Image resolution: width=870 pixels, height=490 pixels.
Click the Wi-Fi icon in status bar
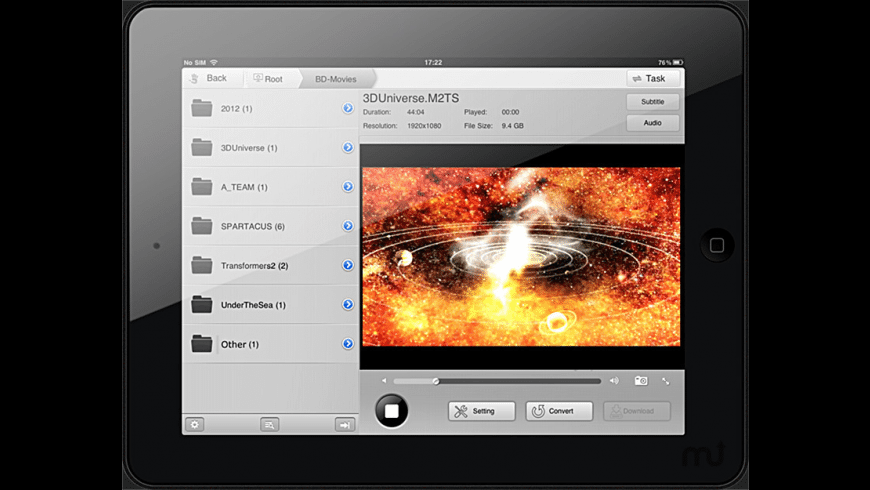214,62
